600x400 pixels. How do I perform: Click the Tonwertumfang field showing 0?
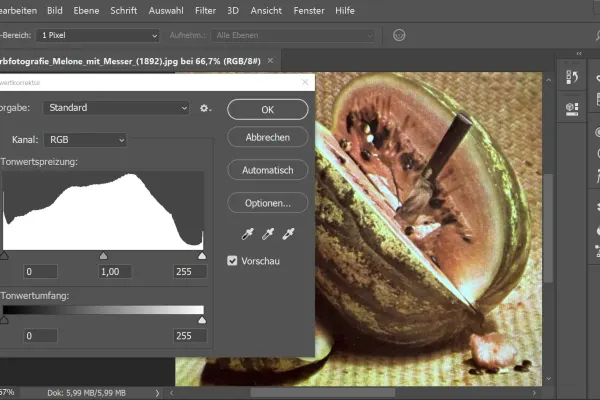pyautogui.click(x=40, y=336)
